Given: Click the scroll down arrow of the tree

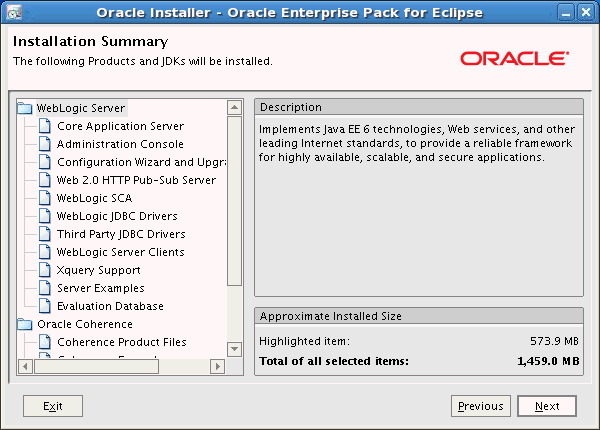Looking at the screenshot, I should tap(235, 349).
